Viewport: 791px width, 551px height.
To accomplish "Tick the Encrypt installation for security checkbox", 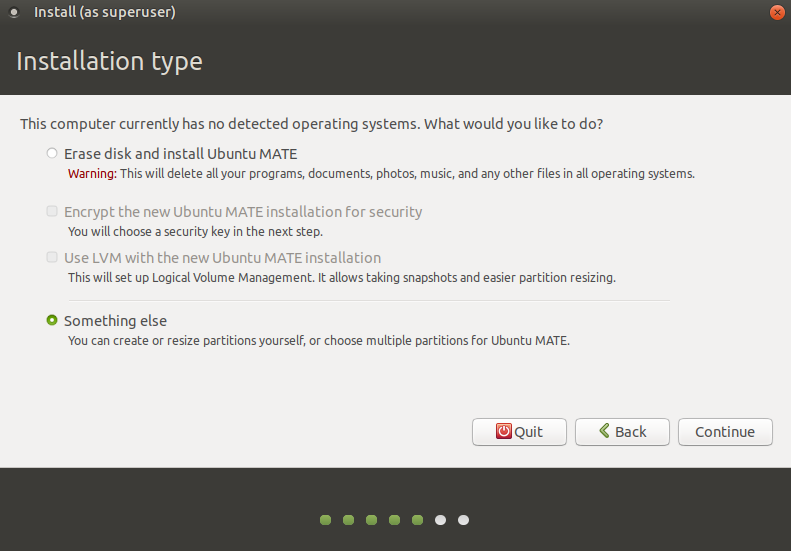I will pos(52,211).
